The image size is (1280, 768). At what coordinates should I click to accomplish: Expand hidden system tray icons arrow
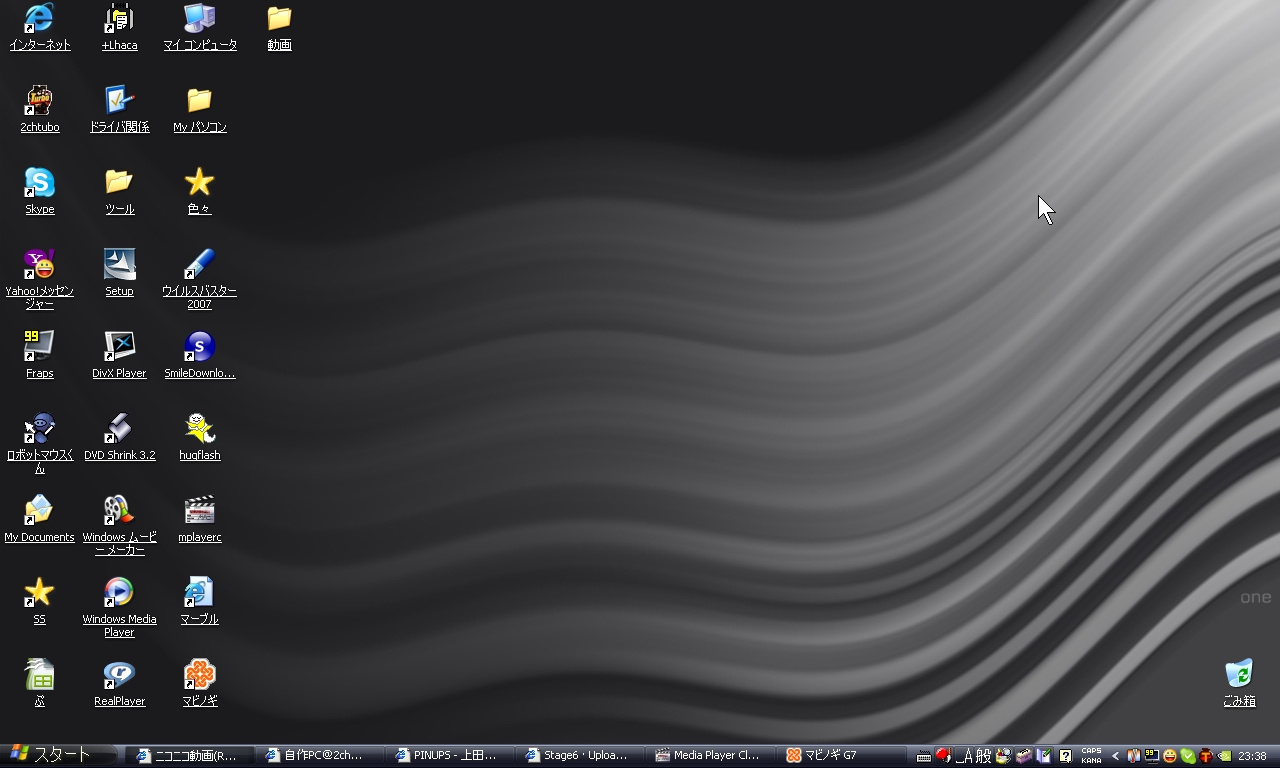pyautogui.click(x=1116, y=756)
